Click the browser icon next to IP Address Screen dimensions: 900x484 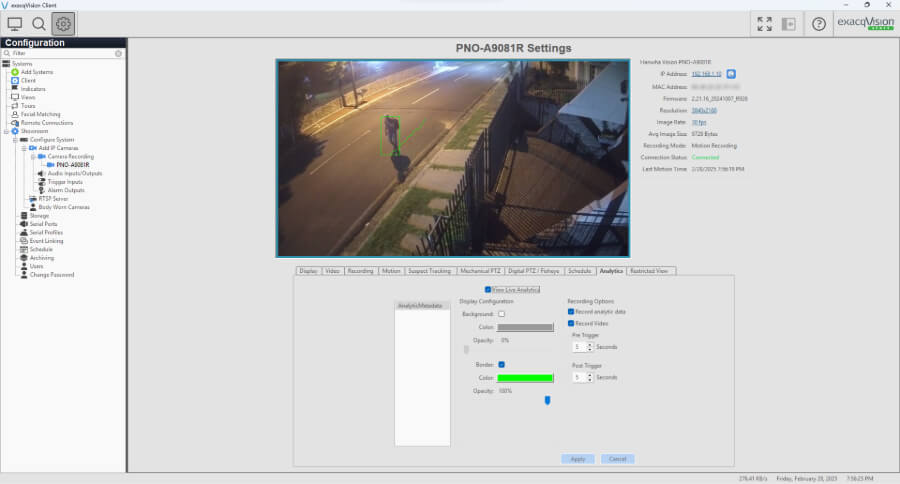[731, 74]
